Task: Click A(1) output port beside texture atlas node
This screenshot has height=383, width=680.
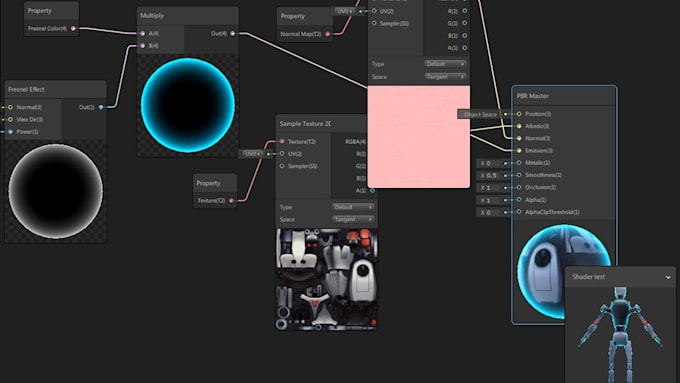Action: 373,190
